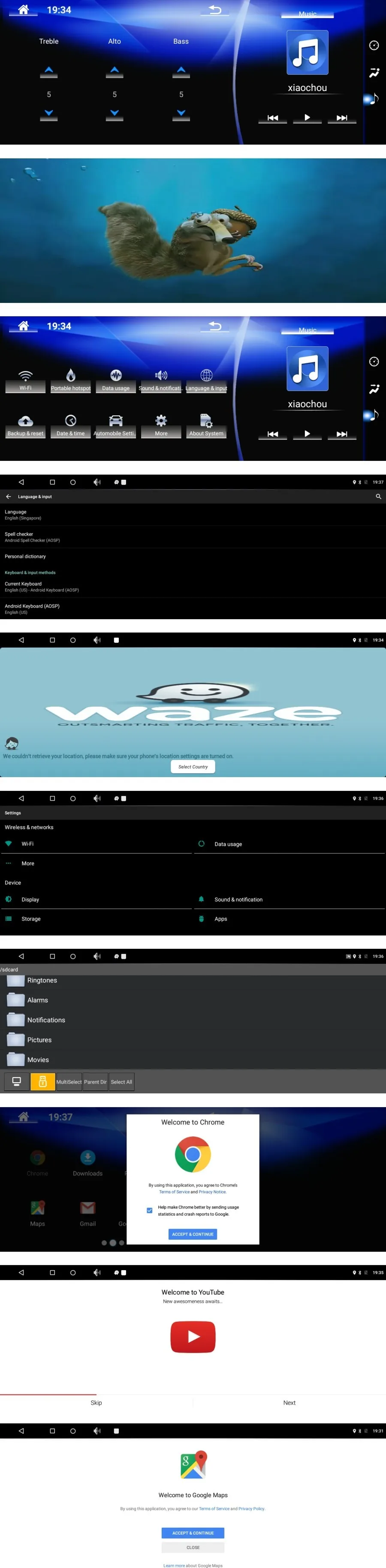Open the Pictures folder
The height and width of the screenshot is (1568, 386).
[x=193, y=1040]
